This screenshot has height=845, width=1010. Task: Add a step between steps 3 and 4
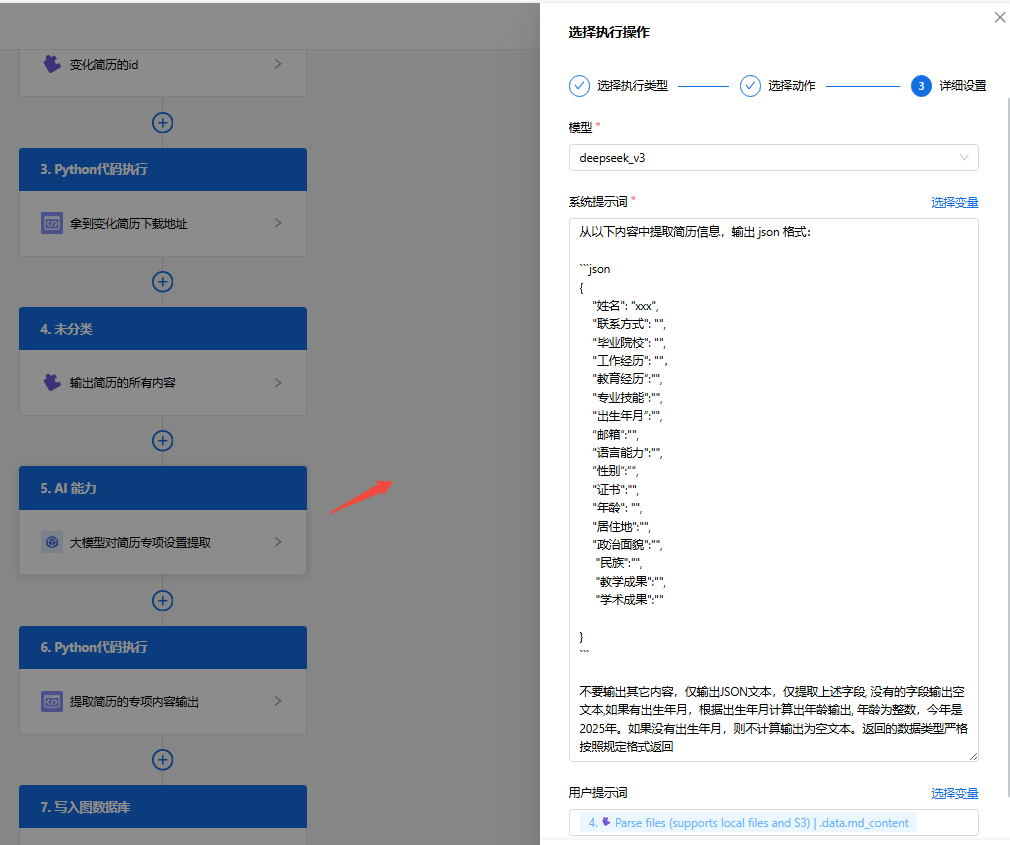pyautogui.click(x=162, y=281)
